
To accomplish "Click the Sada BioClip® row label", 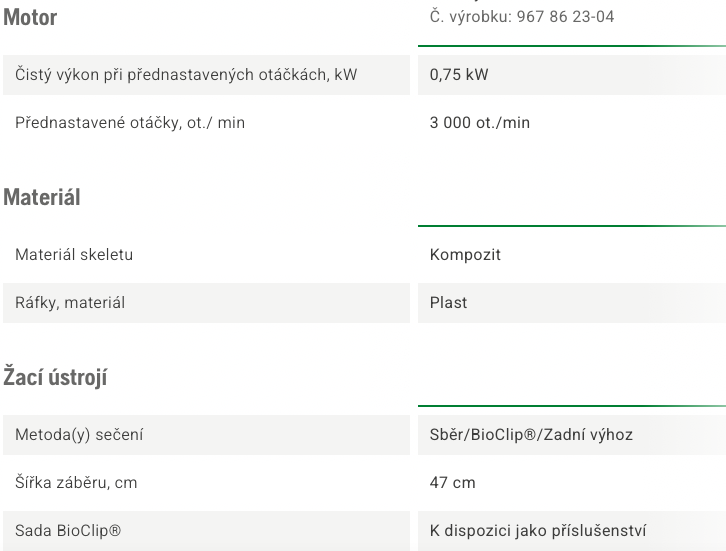I will (68, 531).
